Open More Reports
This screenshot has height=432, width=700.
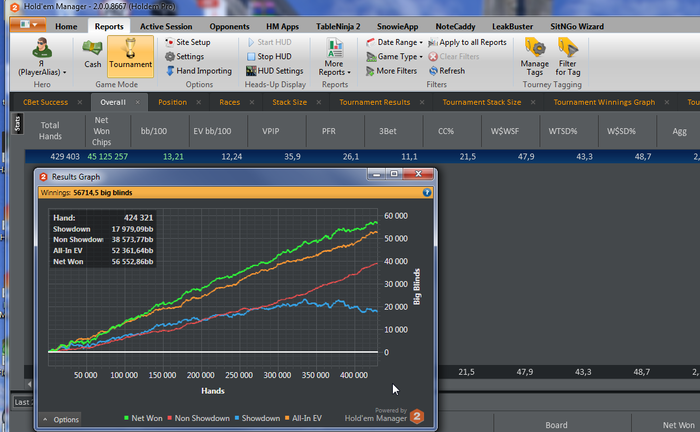coord(334,57)
